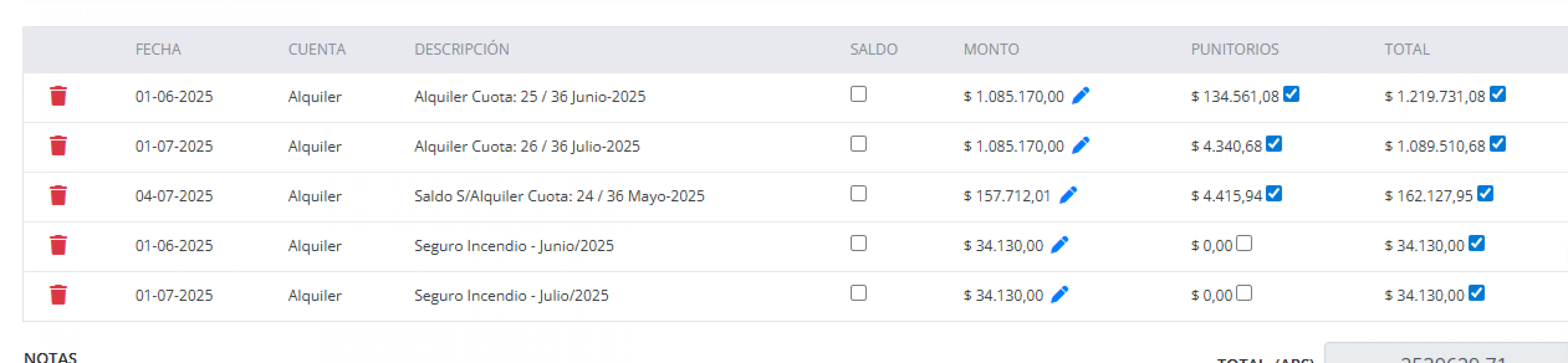
Task: Remove the Saldo S/Alquiler Cuota 24/36 row
Action: click(x=58, y=196)
